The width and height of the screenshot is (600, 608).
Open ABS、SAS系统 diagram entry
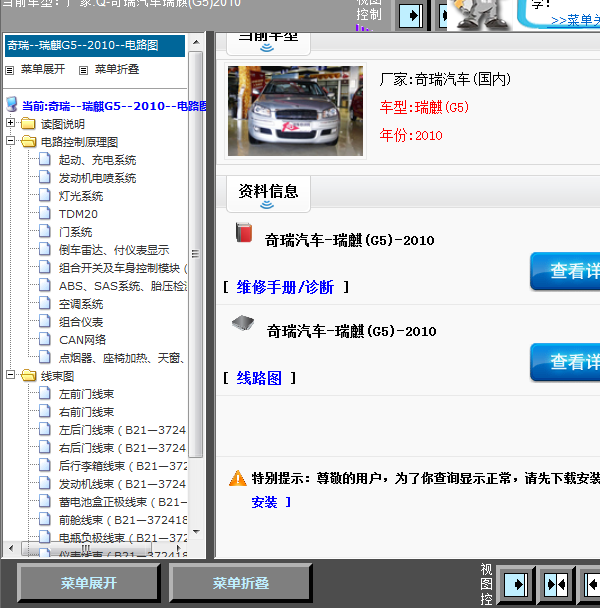tap(123, 286)
